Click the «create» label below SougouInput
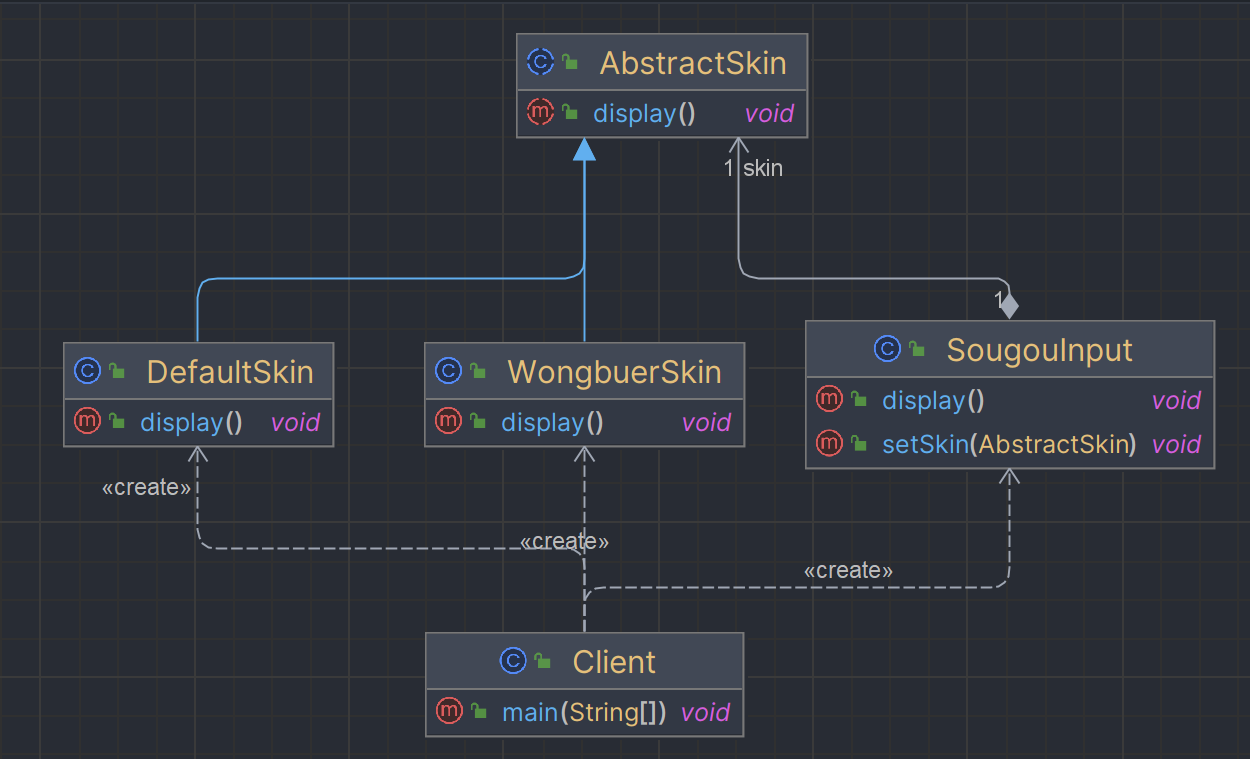 [848, 570]
